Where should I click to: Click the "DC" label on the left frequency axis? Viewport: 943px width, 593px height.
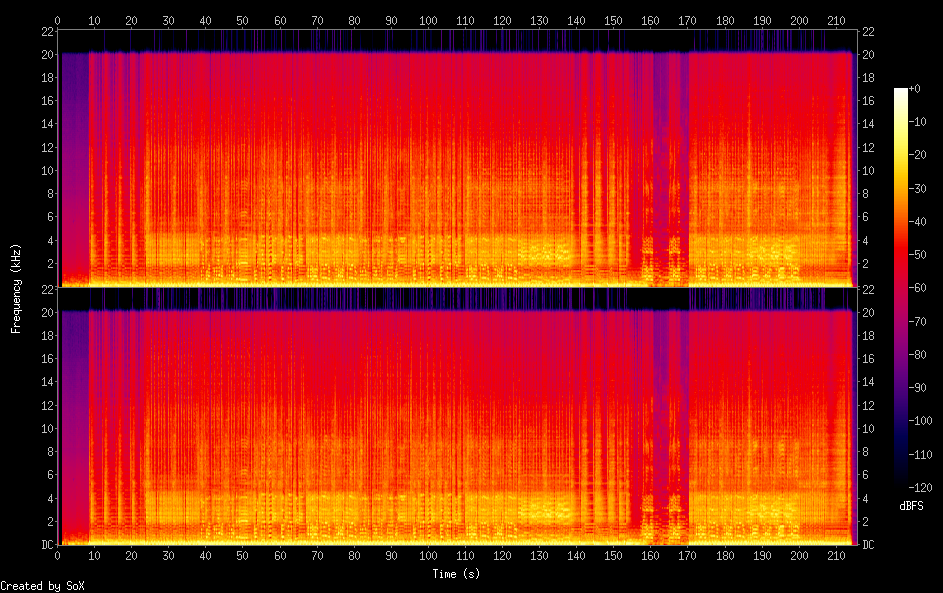coord(48,544)
